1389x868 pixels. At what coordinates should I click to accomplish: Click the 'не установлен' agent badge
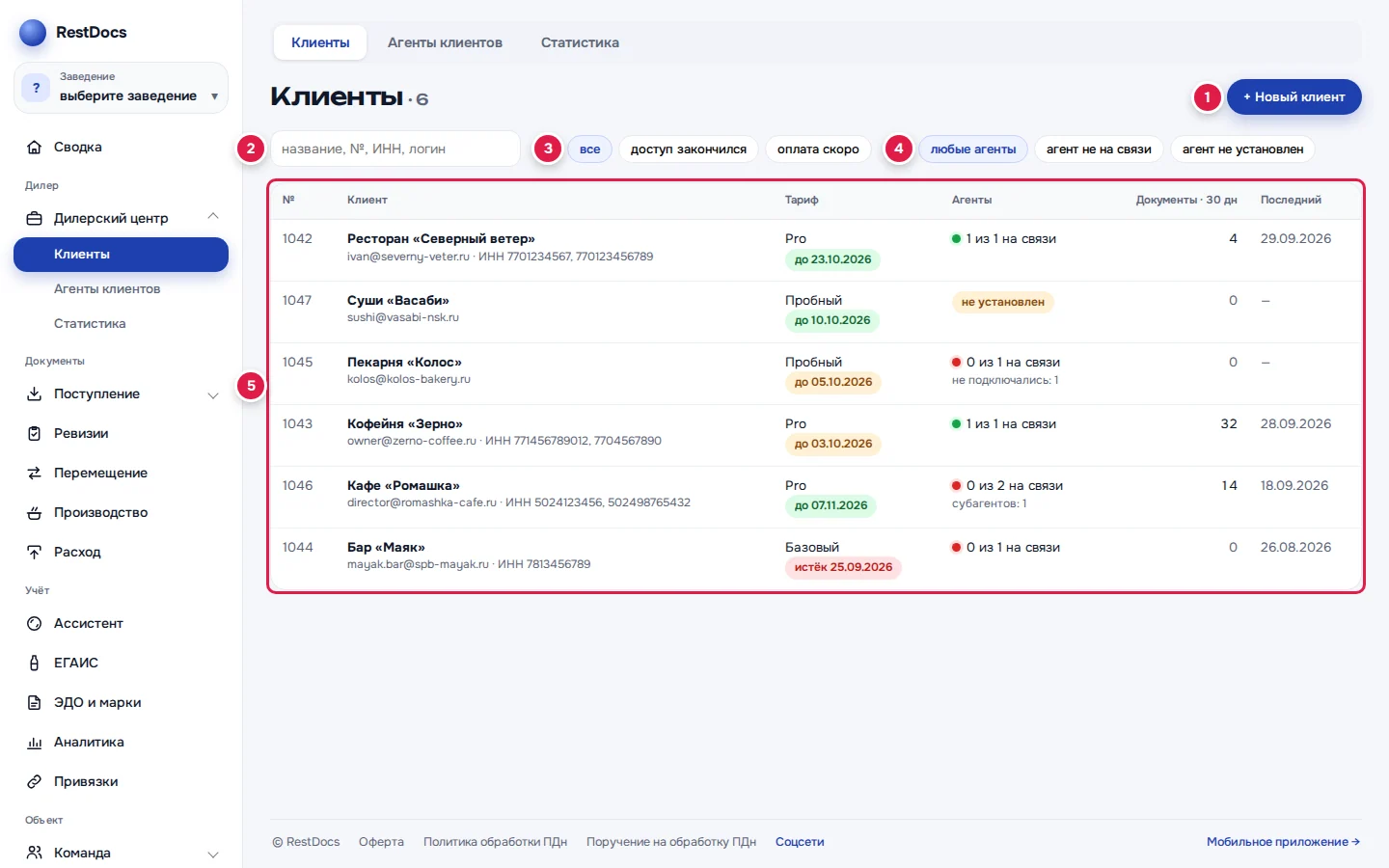[x=1003, y=302]
